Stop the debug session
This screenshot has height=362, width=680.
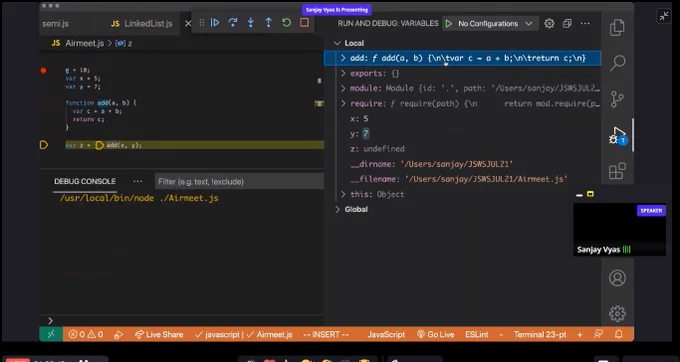click(x=304, y=23)
